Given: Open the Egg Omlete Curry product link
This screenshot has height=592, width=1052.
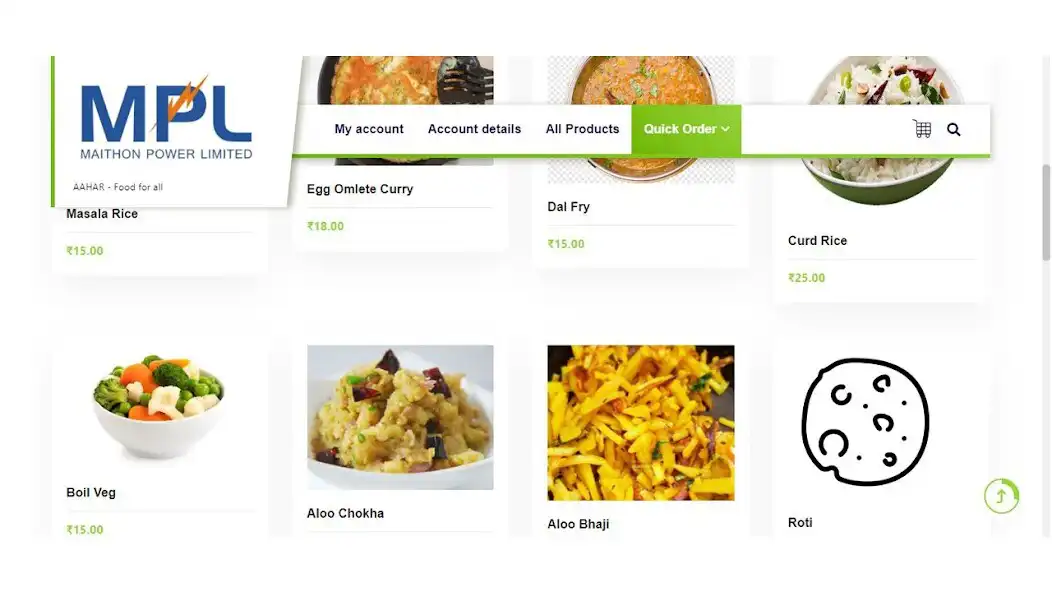Looking at the screenshot, I should point(360,189).
